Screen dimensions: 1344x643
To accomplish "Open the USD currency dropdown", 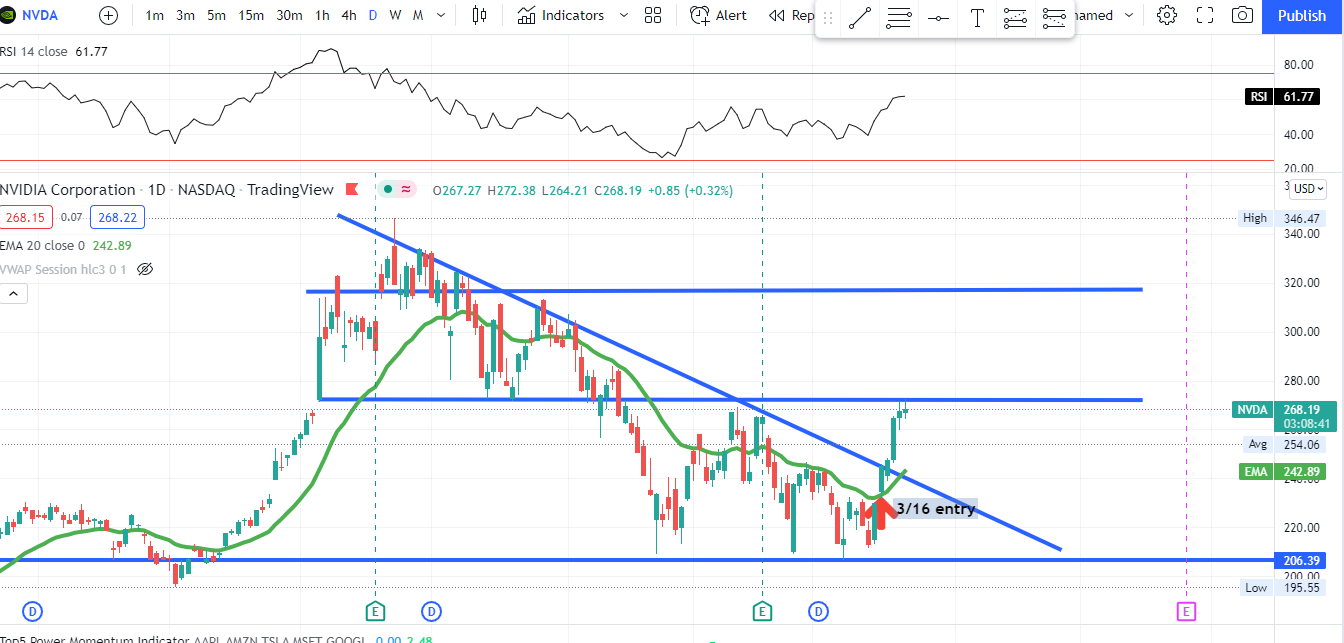I will coord(1307,188).
